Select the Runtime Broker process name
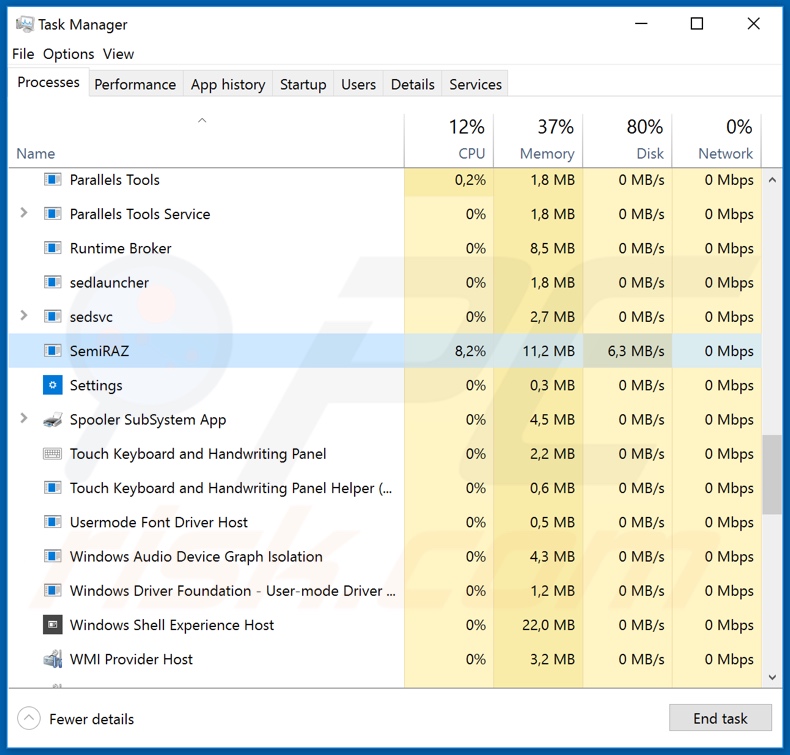The image size is (790, 755). click(x=120, y=248)
